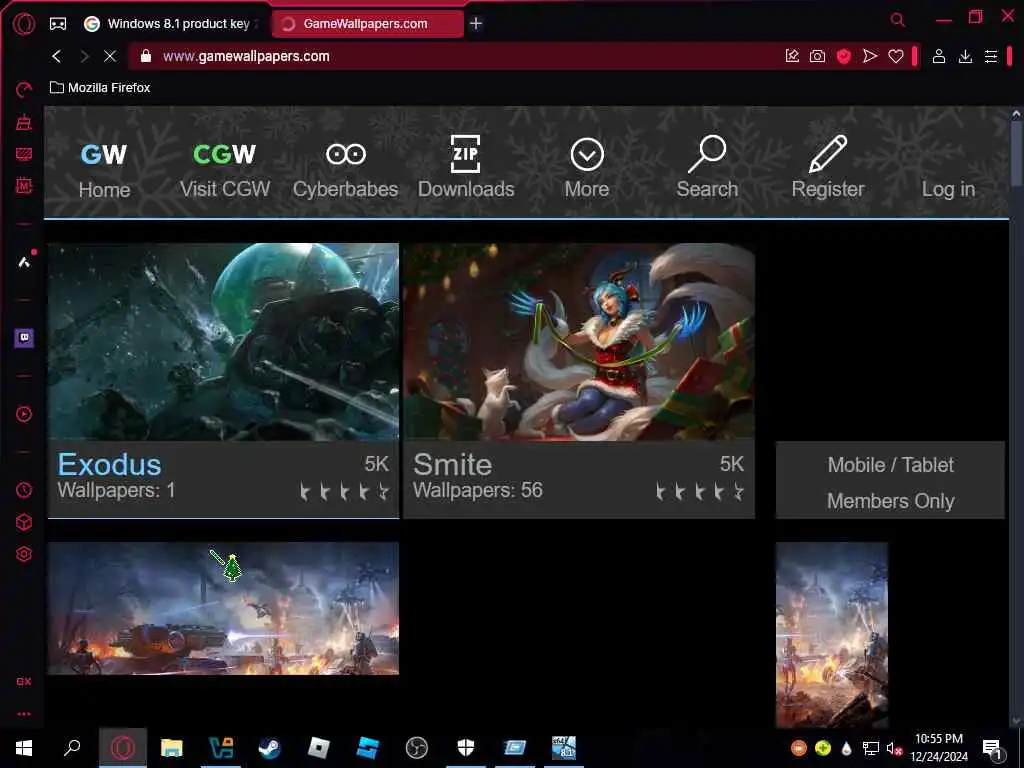Screen dimensions: 1024x768
Task: Open the notification center icon
Action: (993, 749)
